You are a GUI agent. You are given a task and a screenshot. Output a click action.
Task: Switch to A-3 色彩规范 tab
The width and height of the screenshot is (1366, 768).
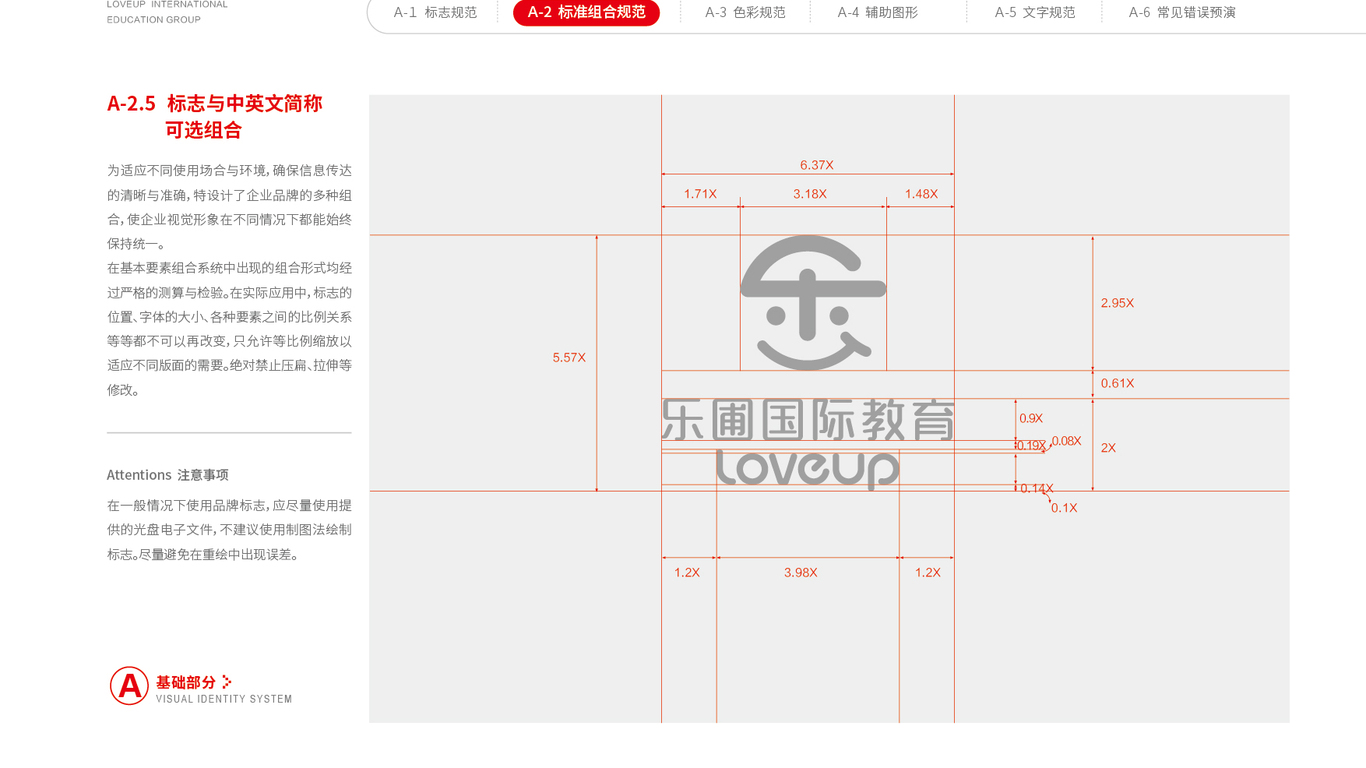[x=745, y=13]
